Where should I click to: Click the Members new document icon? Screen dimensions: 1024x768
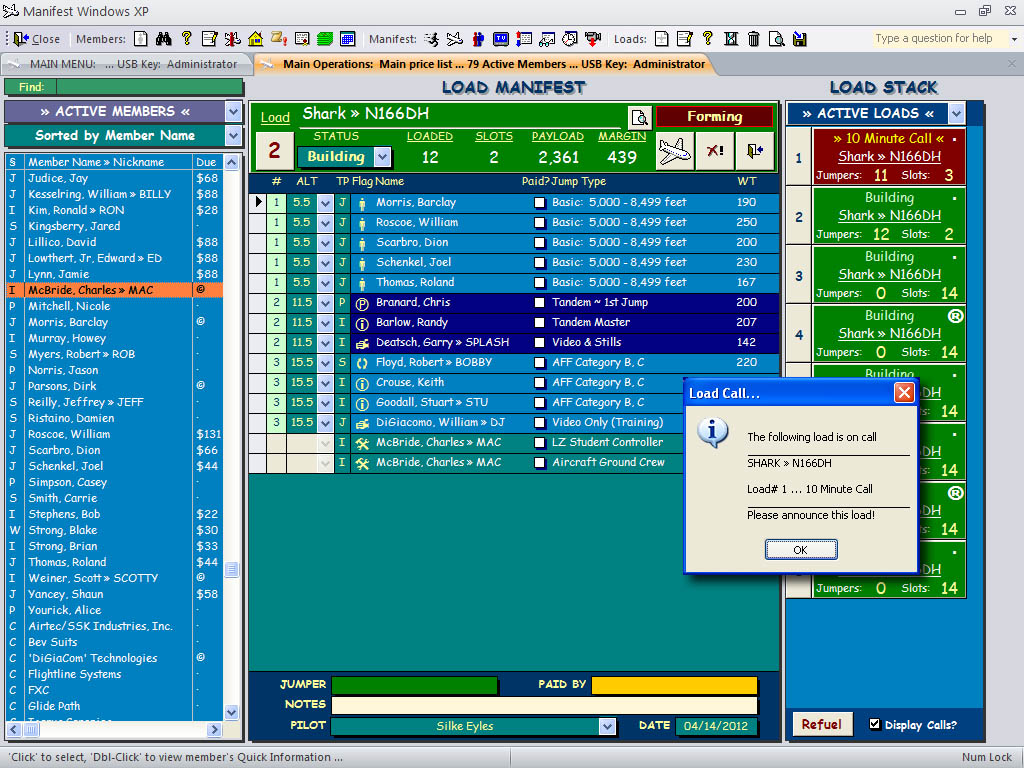point(140,39)
